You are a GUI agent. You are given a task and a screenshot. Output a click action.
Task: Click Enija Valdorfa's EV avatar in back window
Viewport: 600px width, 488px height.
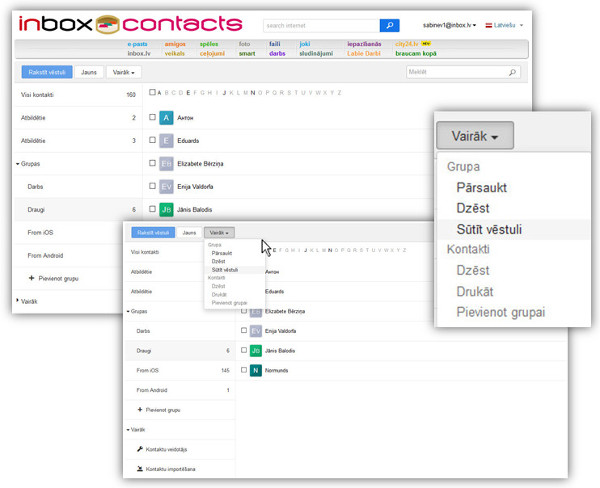166,187
